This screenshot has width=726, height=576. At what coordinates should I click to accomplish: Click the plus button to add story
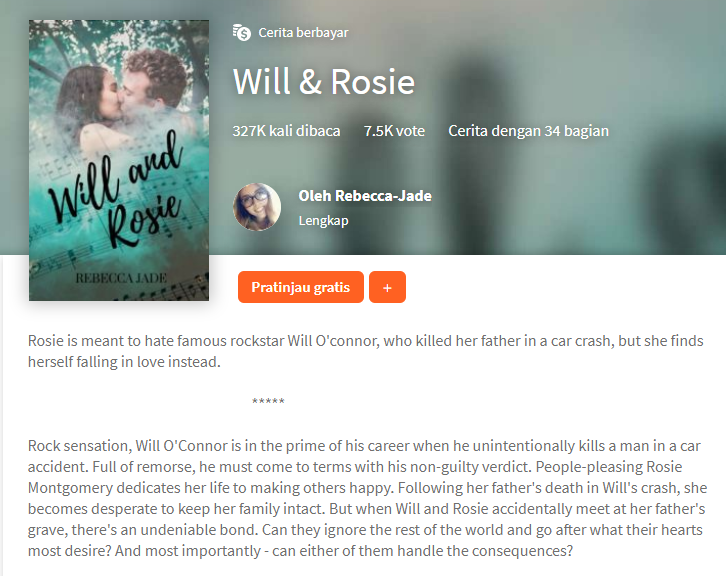pyautogui.click(x=387, y=287)
